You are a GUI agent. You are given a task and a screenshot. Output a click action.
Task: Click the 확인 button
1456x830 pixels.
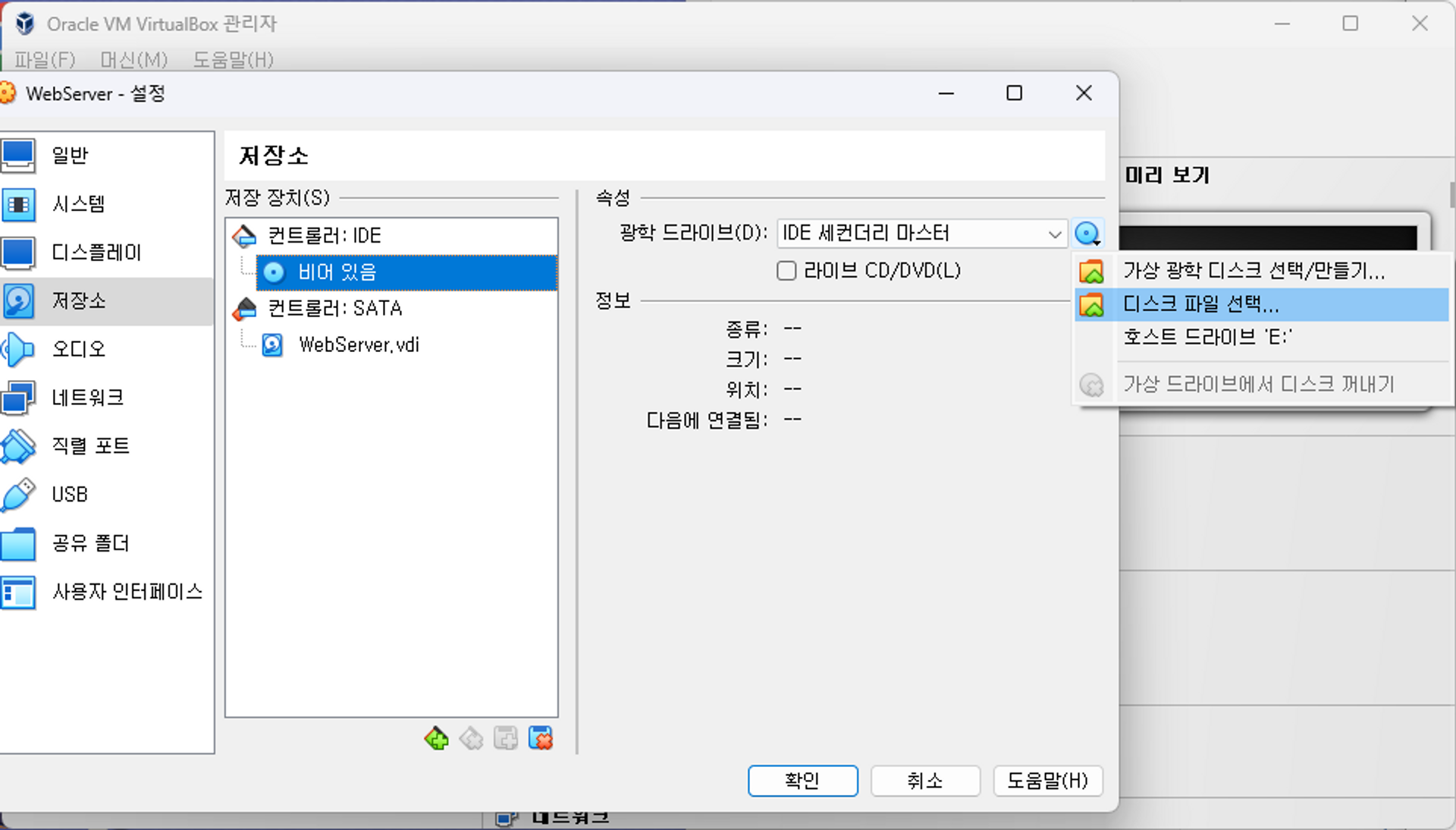[802, 781]
